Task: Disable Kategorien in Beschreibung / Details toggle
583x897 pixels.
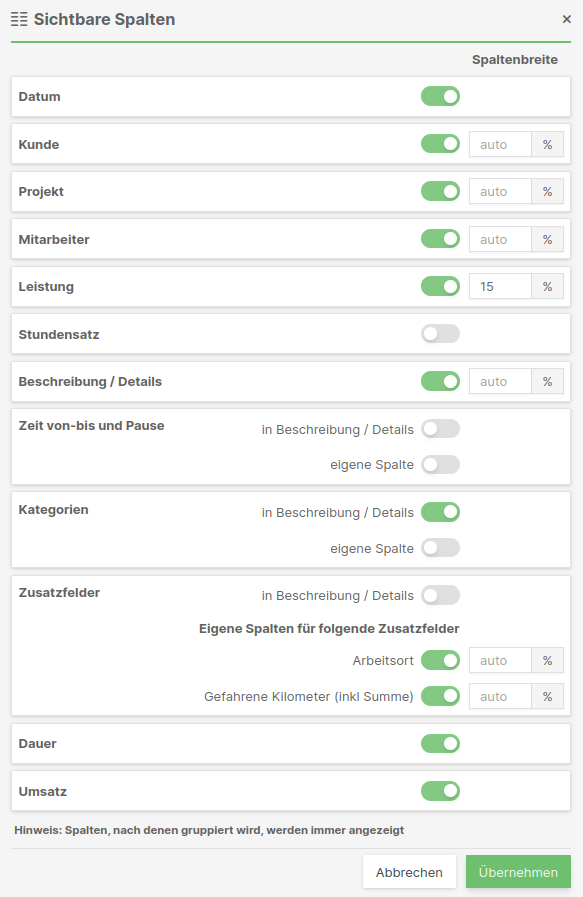Action: 440,512
